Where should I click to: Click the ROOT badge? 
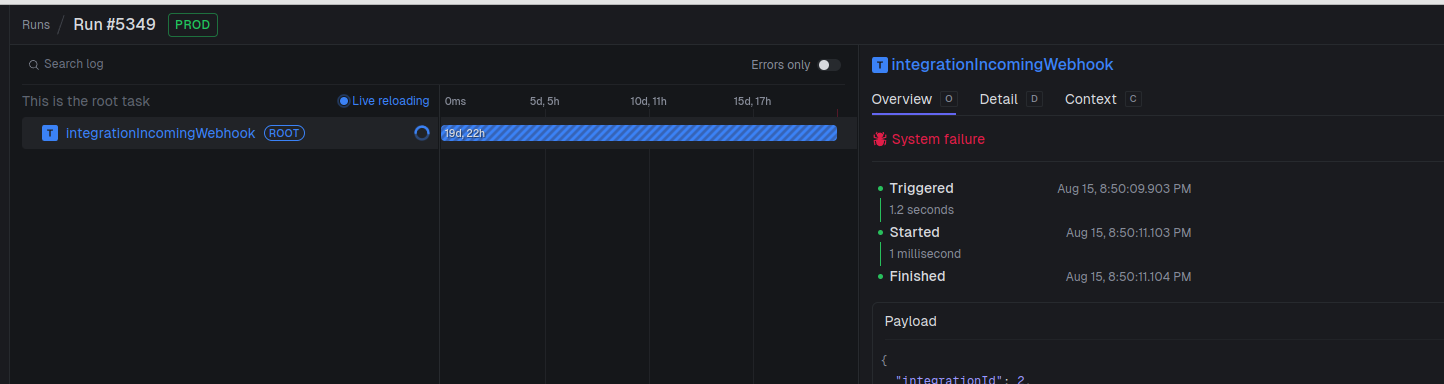click(x=285, y=133)
